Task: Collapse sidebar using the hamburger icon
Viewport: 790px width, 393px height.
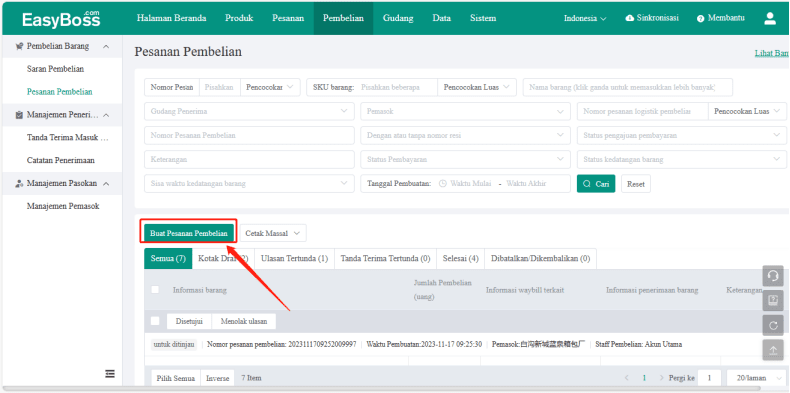Action: point(110,373)
